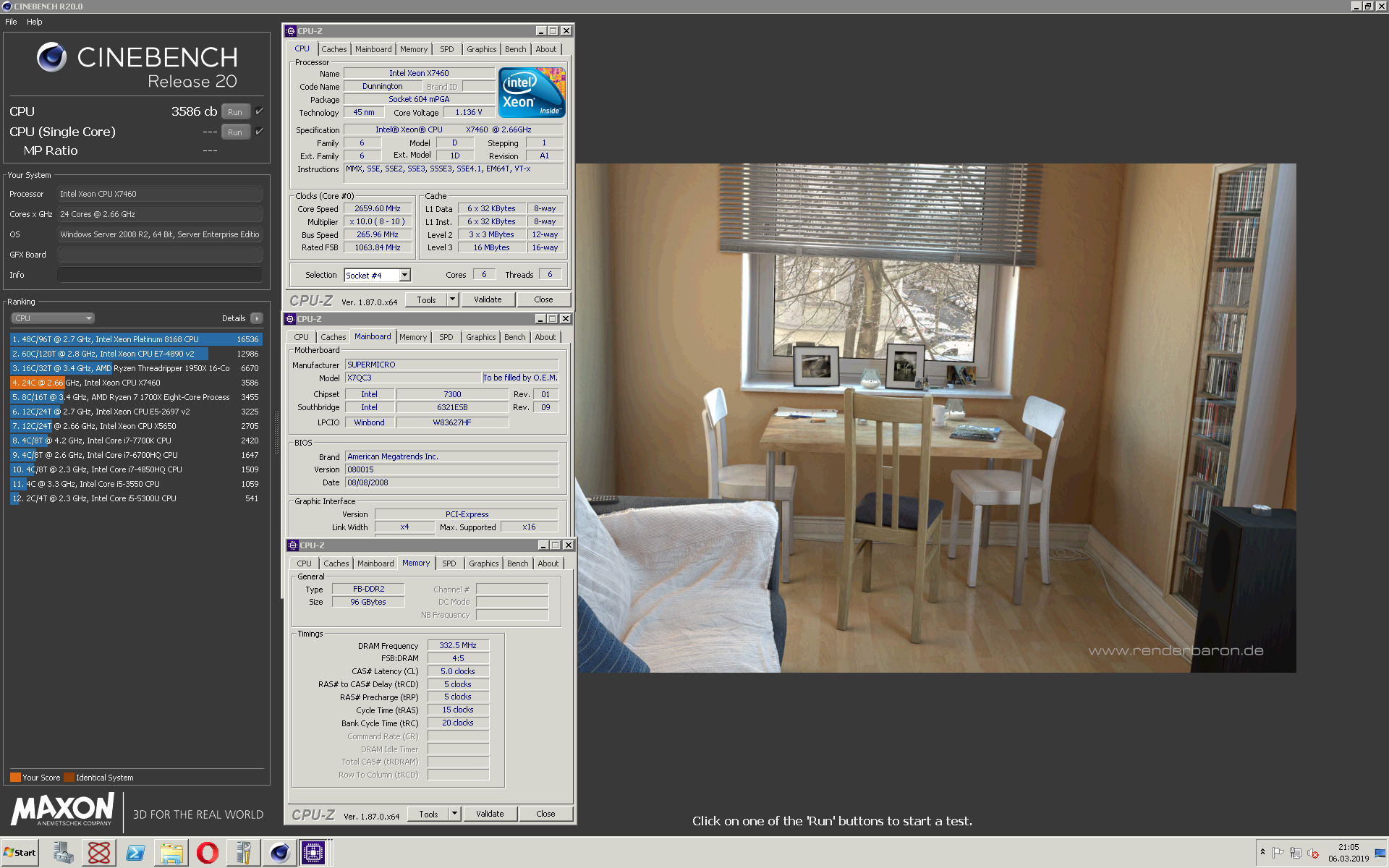
Task: Click the Cinebench taskbar icon
Action: pyautogui.click(x=279, y=852)
